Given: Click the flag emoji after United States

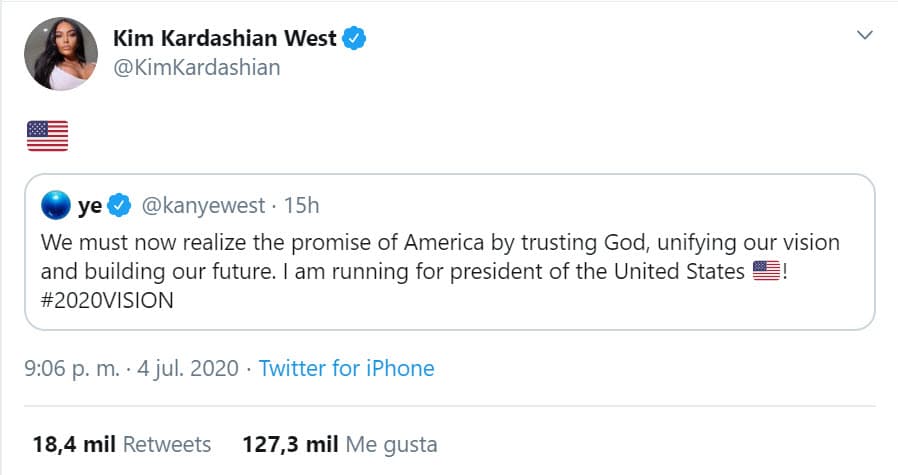Looking at the screenshot, I should tap(764, 271).
